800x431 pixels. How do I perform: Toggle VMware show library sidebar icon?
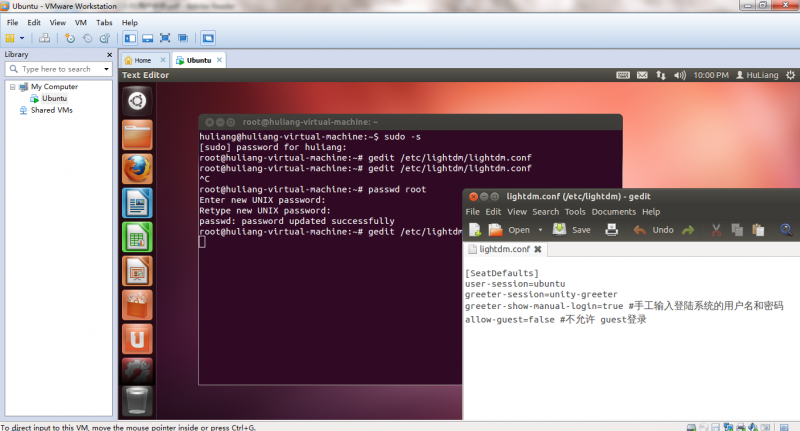click(130, 38)
